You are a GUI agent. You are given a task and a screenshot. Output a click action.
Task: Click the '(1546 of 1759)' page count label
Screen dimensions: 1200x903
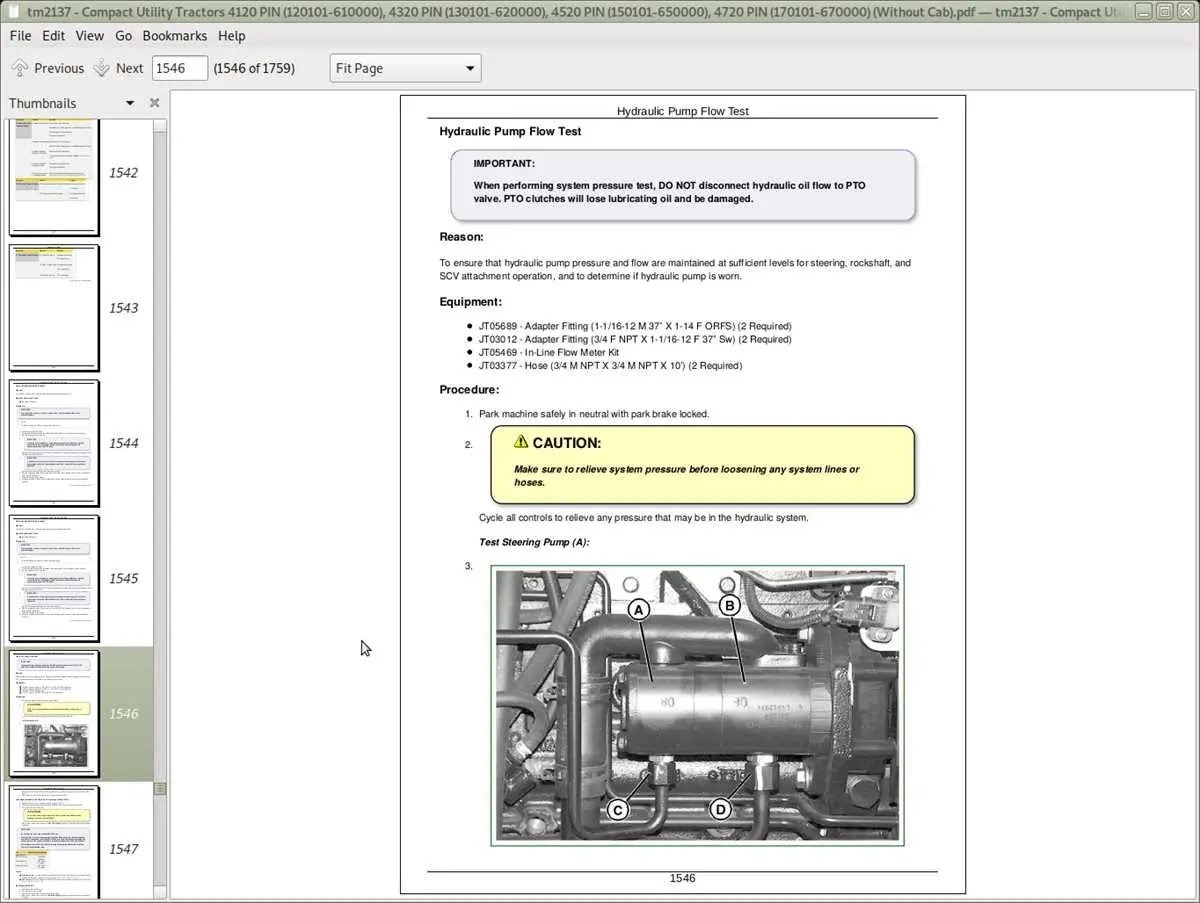[254, 68]
